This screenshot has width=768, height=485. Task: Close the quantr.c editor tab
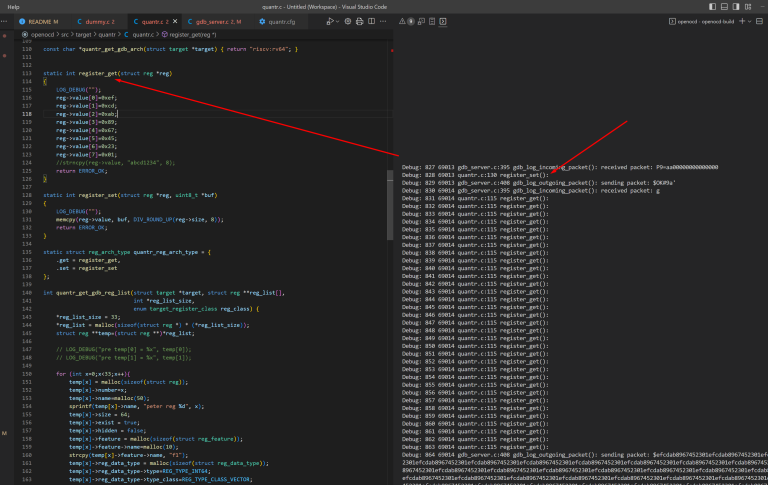pyautogui.click(x=175, y=22)
